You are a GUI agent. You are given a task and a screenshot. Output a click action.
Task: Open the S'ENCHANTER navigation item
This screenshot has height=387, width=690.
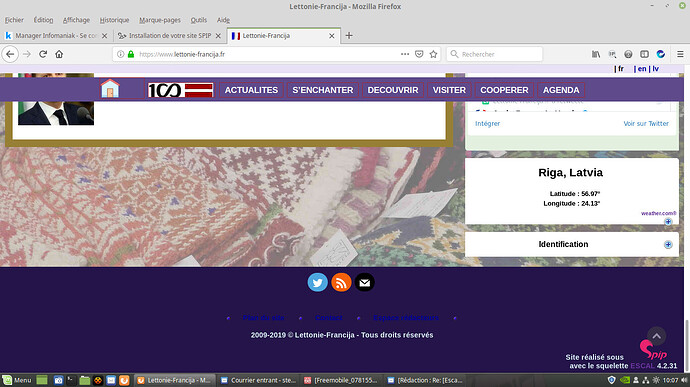pyautogui.click(x=323, y=90)
